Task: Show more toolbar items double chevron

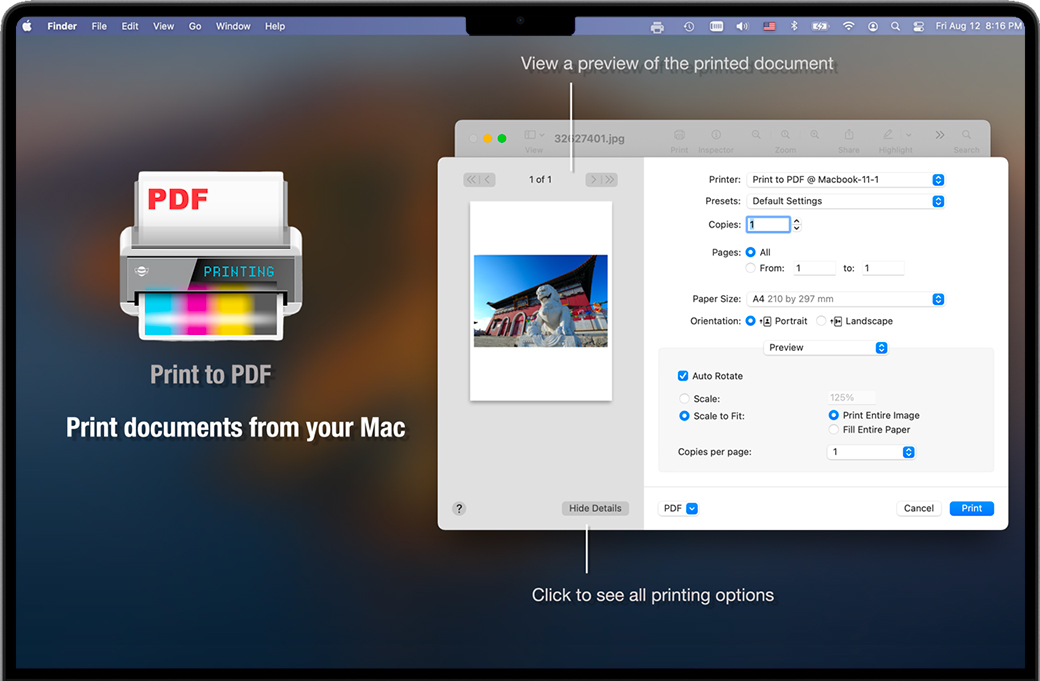Action: click(x=940, y=135)
